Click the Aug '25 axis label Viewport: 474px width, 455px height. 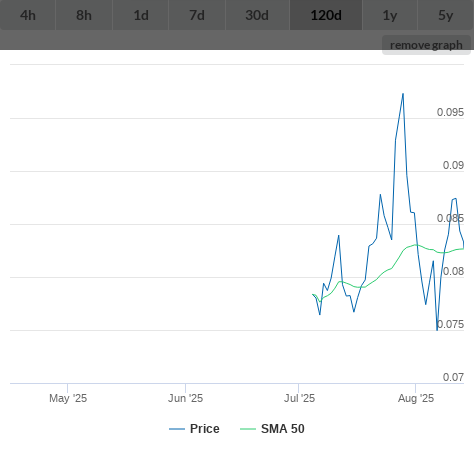(x=416, y=398)
